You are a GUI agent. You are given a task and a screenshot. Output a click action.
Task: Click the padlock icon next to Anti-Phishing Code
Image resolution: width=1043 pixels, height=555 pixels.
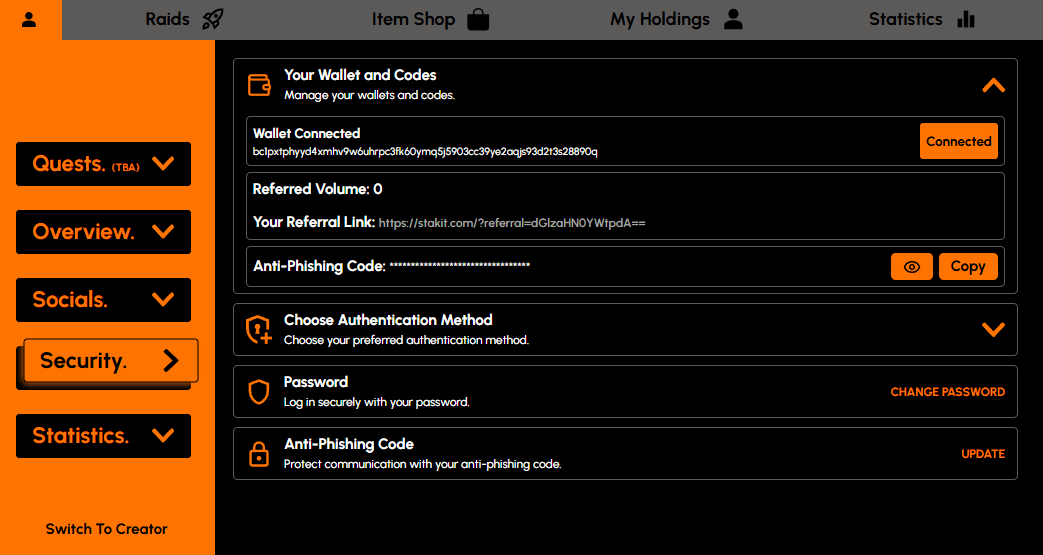pyautogui.click(x=259, y=454)
